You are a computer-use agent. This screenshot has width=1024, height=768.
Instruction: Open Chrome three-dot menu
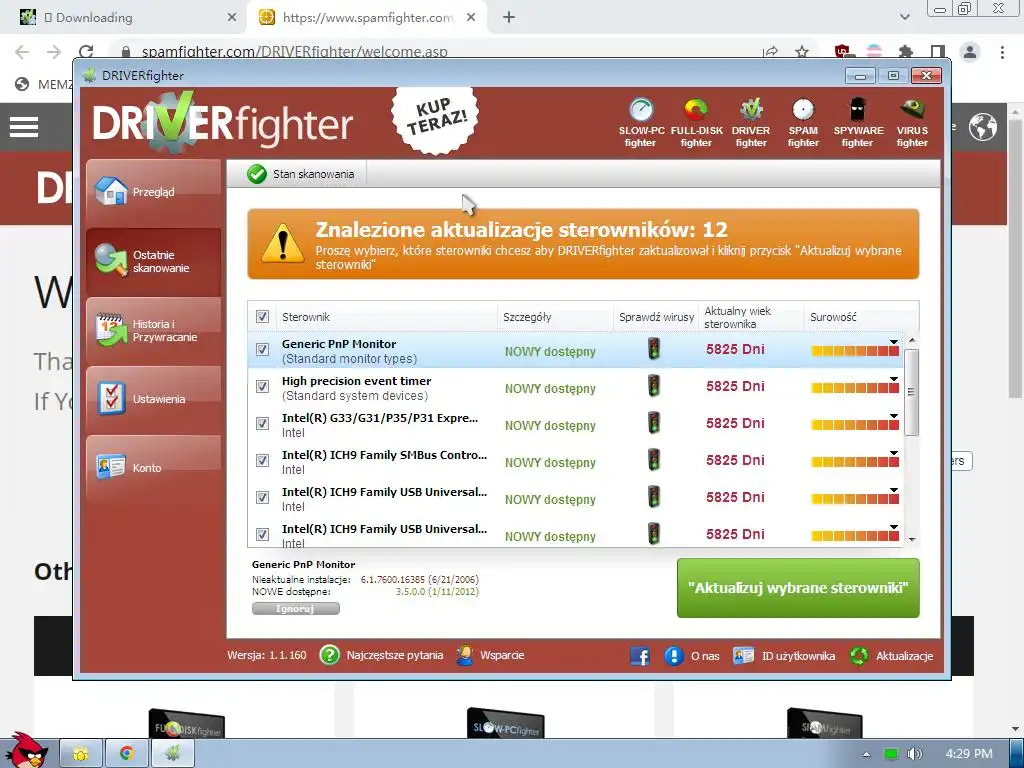1002,52
